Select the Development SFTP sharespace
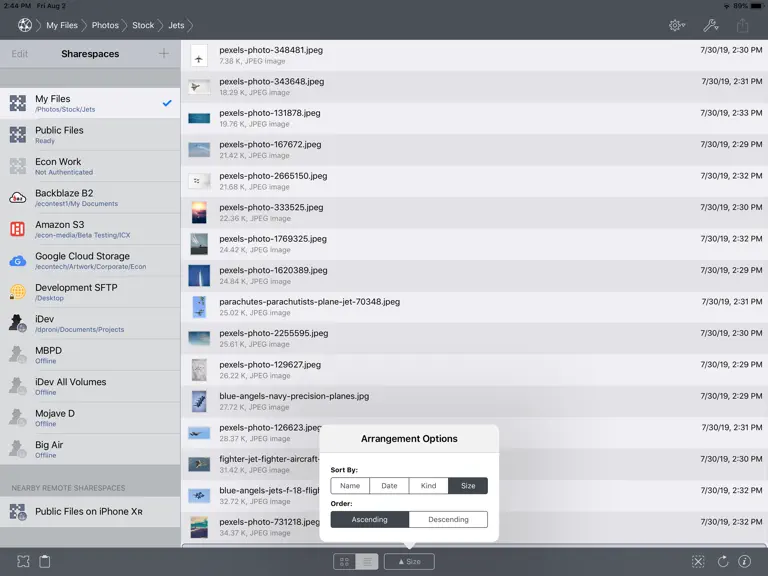 pos(90,292)
